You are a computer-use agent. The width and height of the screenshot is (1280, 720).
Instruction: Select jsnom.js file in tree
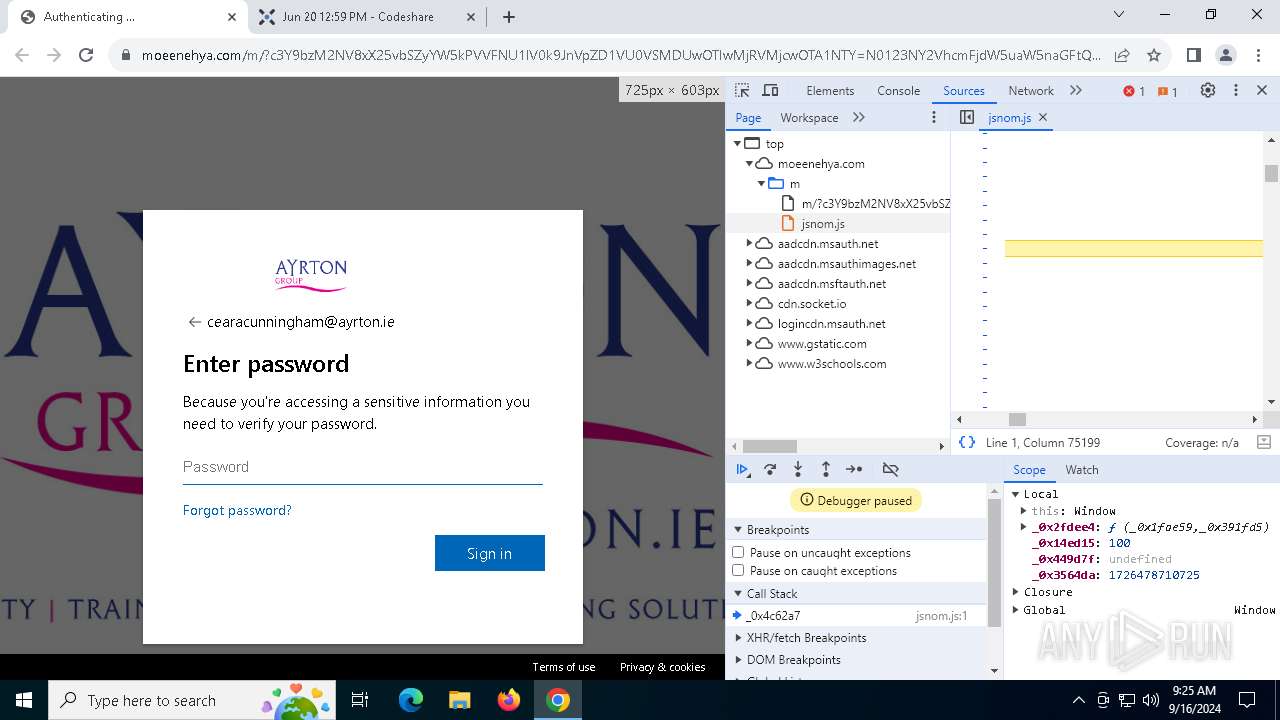coord(822,224)
